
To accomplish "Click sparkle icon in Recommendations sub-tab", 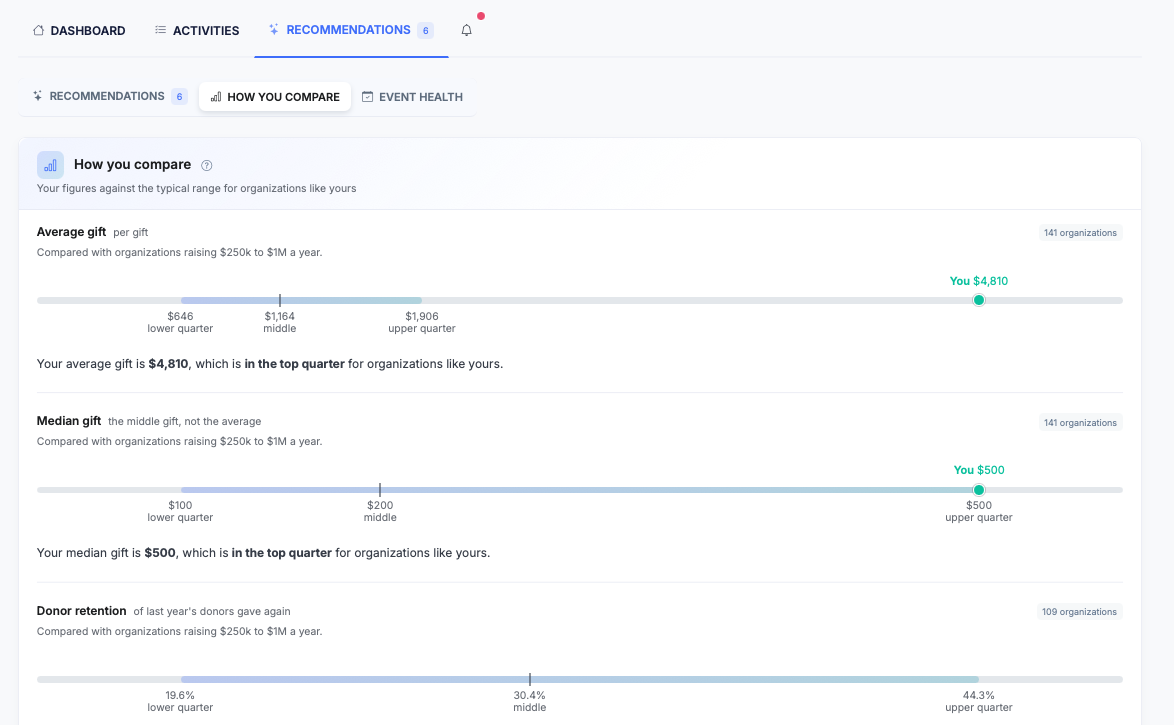I will pos(37,96).
